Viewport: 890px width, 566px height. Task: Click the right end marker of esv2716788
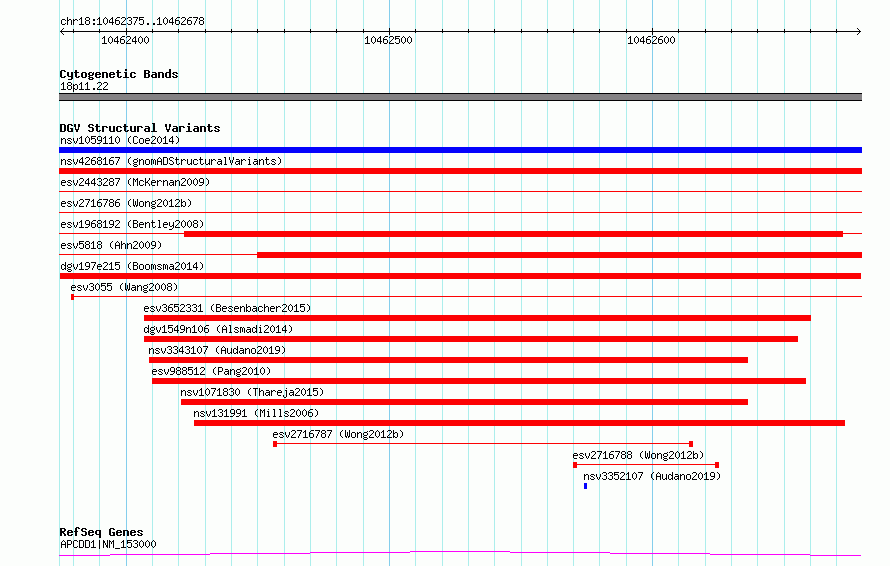coord(717,466)
